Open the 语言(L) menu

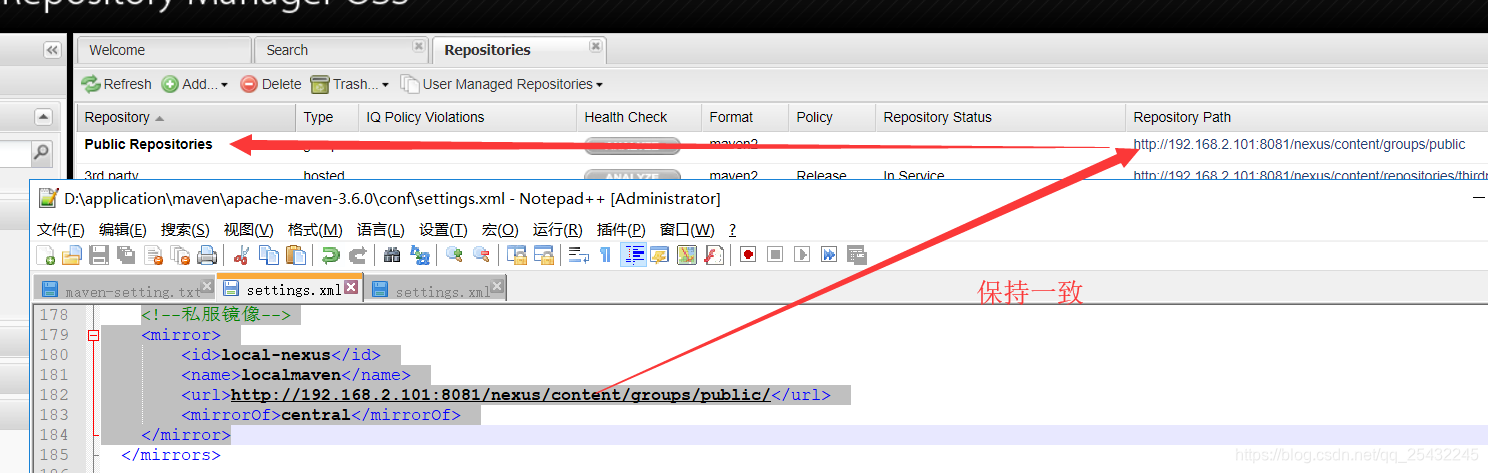pyautogui.click(x=381, y=229)
